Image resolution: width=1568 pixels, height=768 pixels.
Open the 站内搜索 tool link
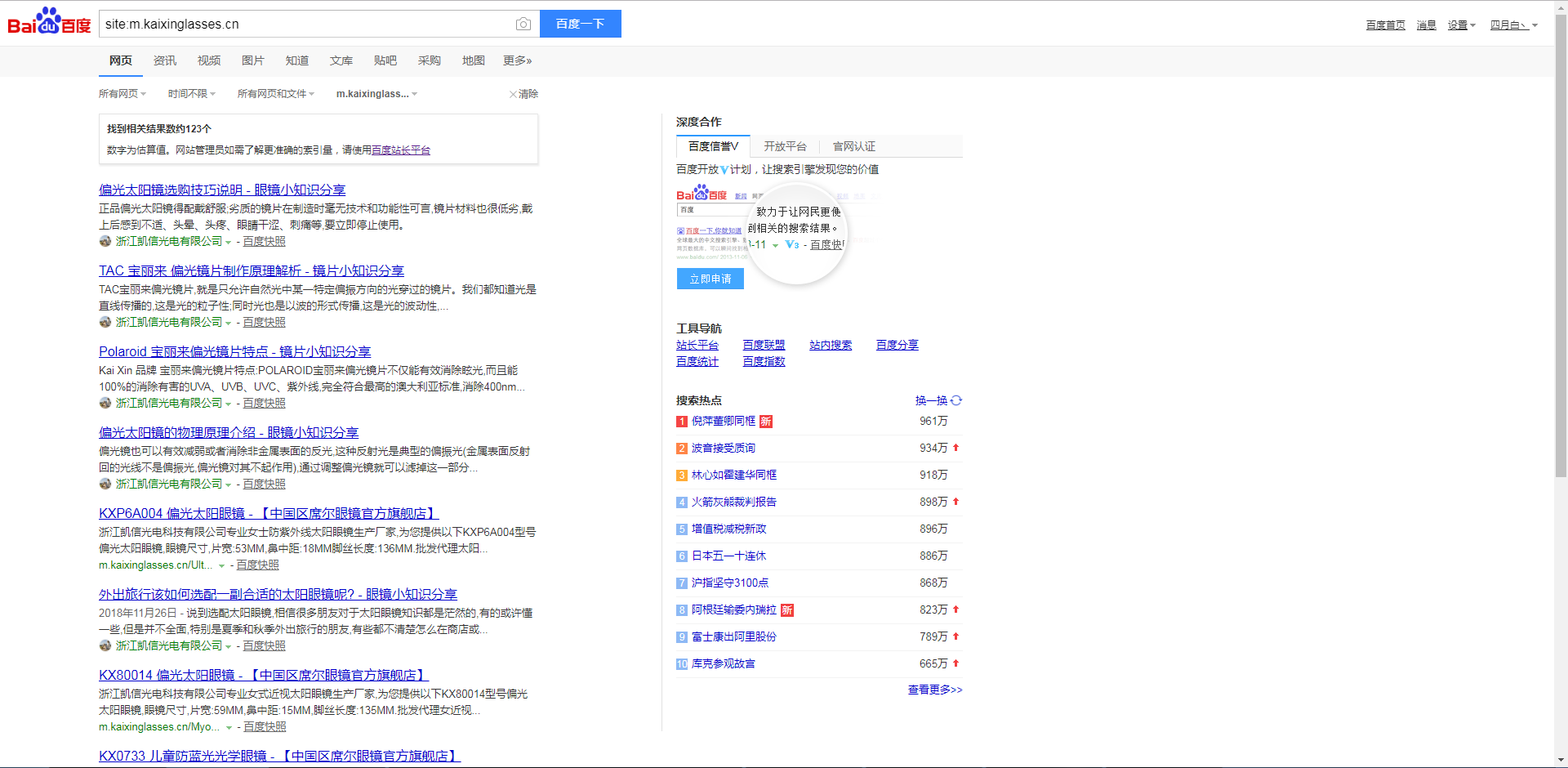831,345
